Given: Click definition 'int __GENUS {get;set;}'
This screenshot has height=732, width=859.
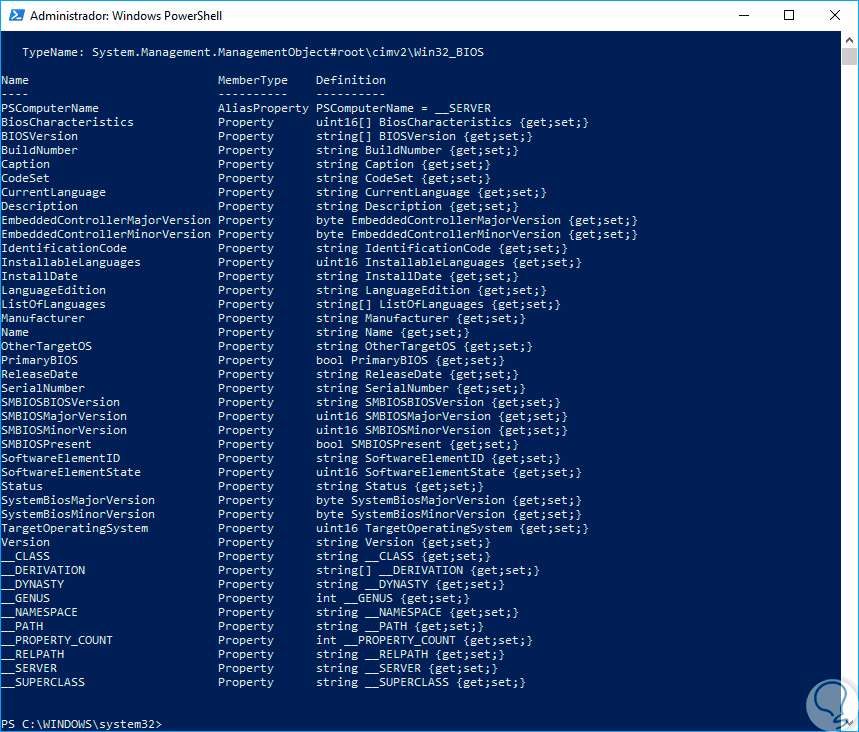Looking at the screenshot, I should (x=393, y=598).
